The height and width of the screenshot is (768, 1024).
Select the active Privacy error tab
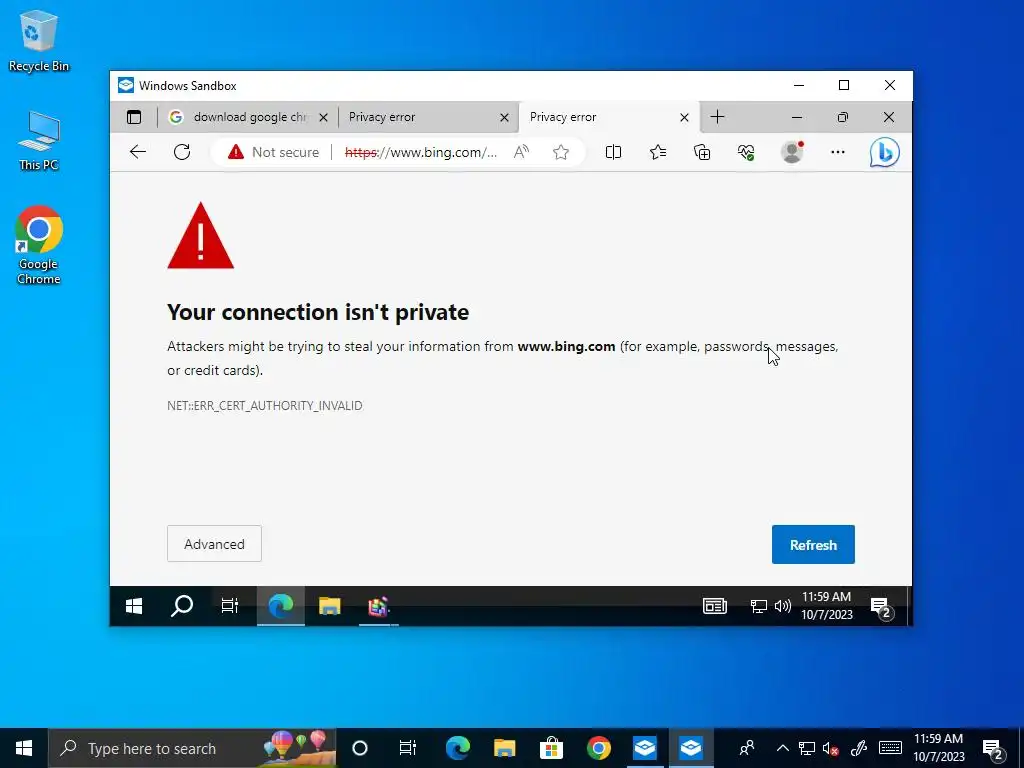pyautogui.click(x=609, y=117)
